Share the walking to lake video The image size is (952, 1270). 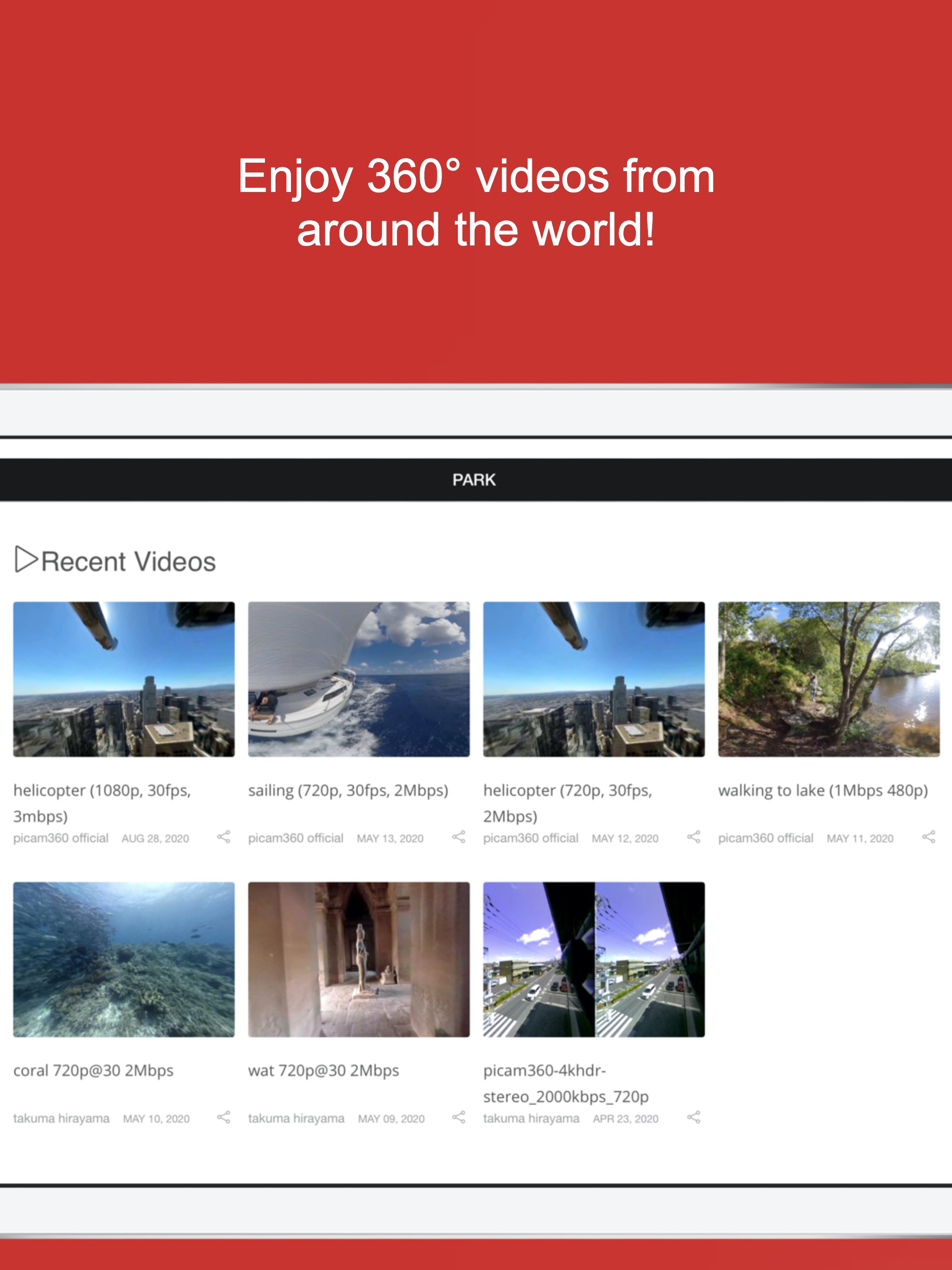point(928,837)
